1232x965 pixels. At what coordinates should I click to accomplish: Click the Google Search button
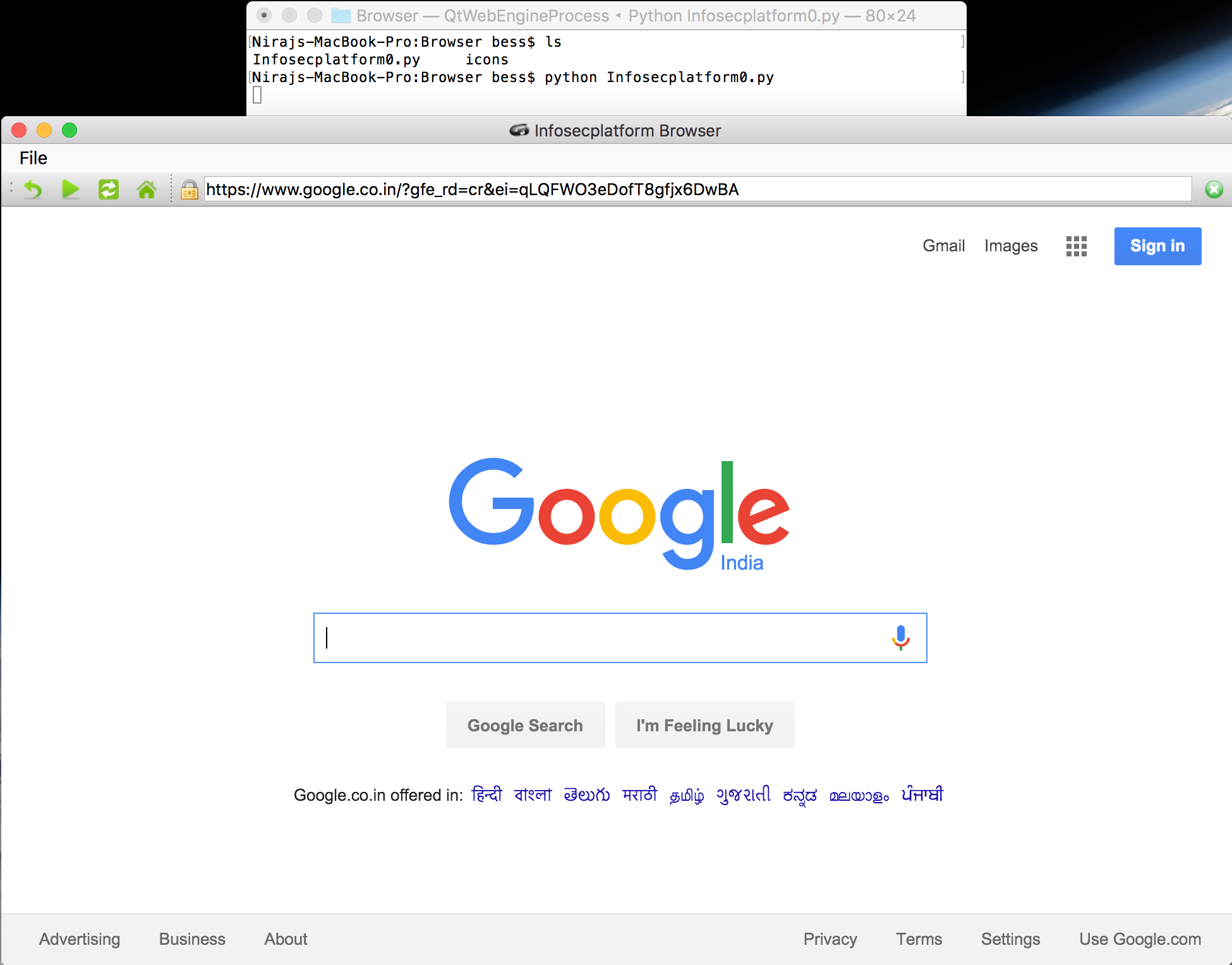click(x=524, y=725)
